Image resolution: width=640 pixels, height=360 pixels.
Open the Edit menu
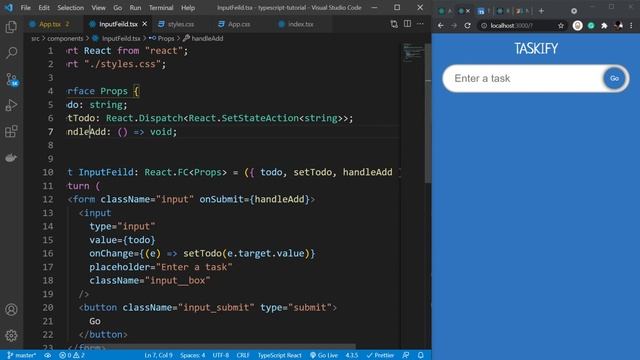[x=44, y=8]
